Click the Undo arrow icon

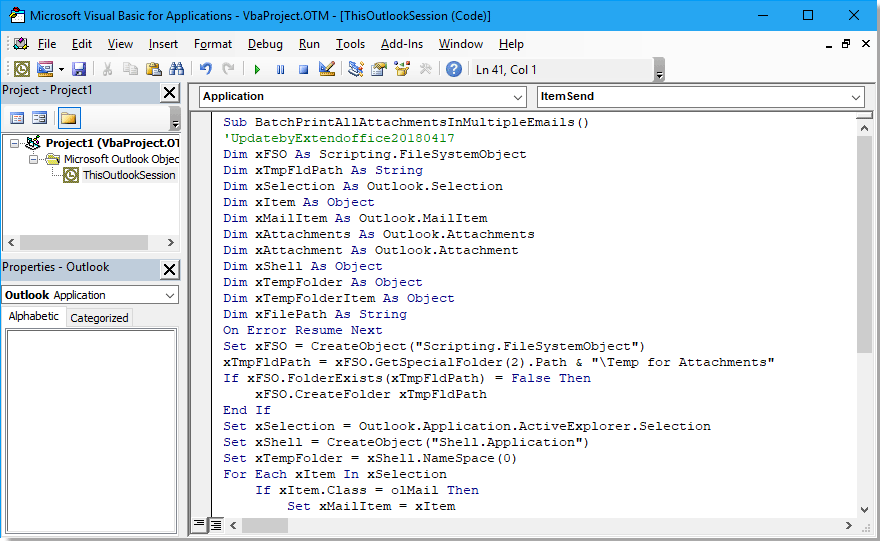205,69
